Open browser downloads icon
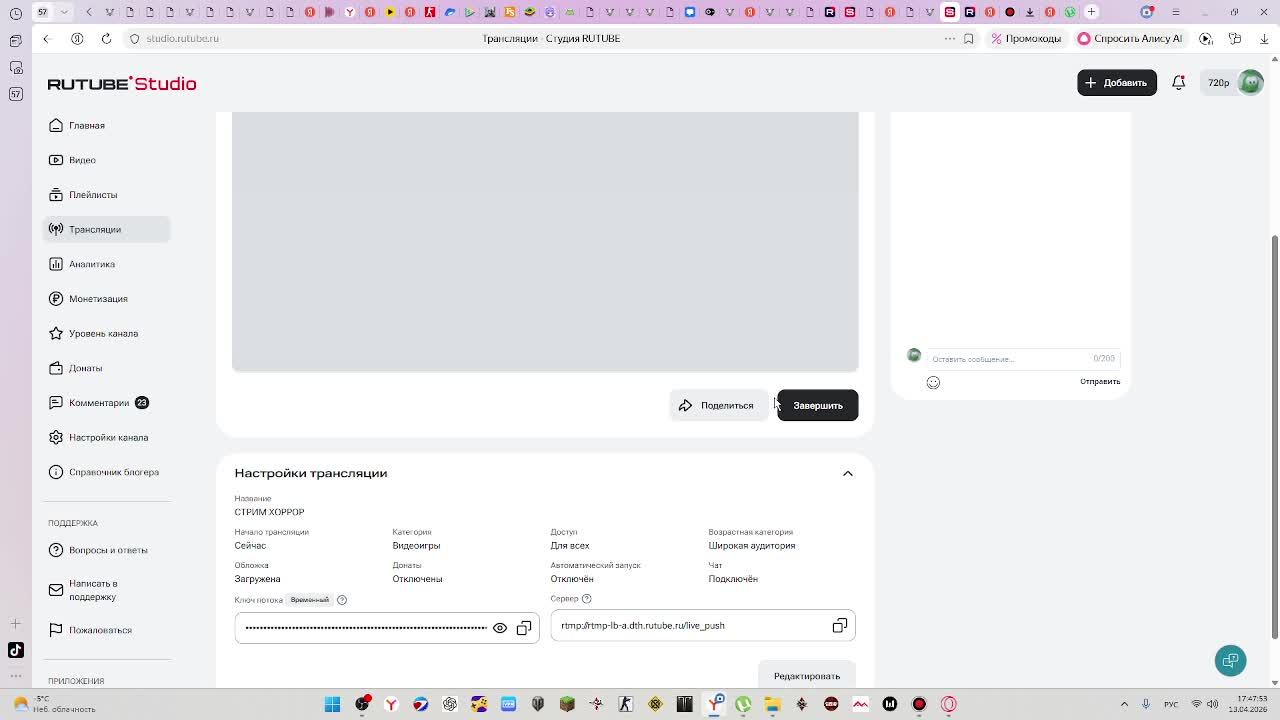Image resolution: width=1280 pixels, height=720 pixels. (1264, 38)
